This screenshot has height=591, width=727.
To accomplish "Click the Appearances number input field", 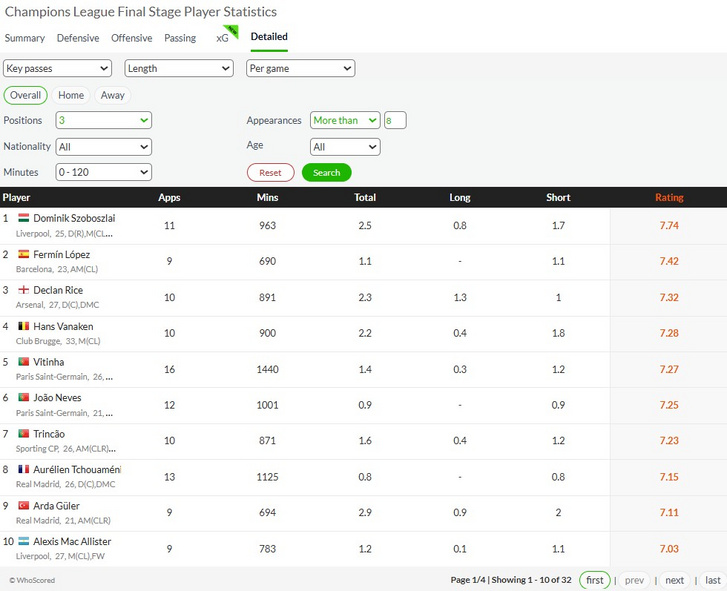I will click(395, 121).
